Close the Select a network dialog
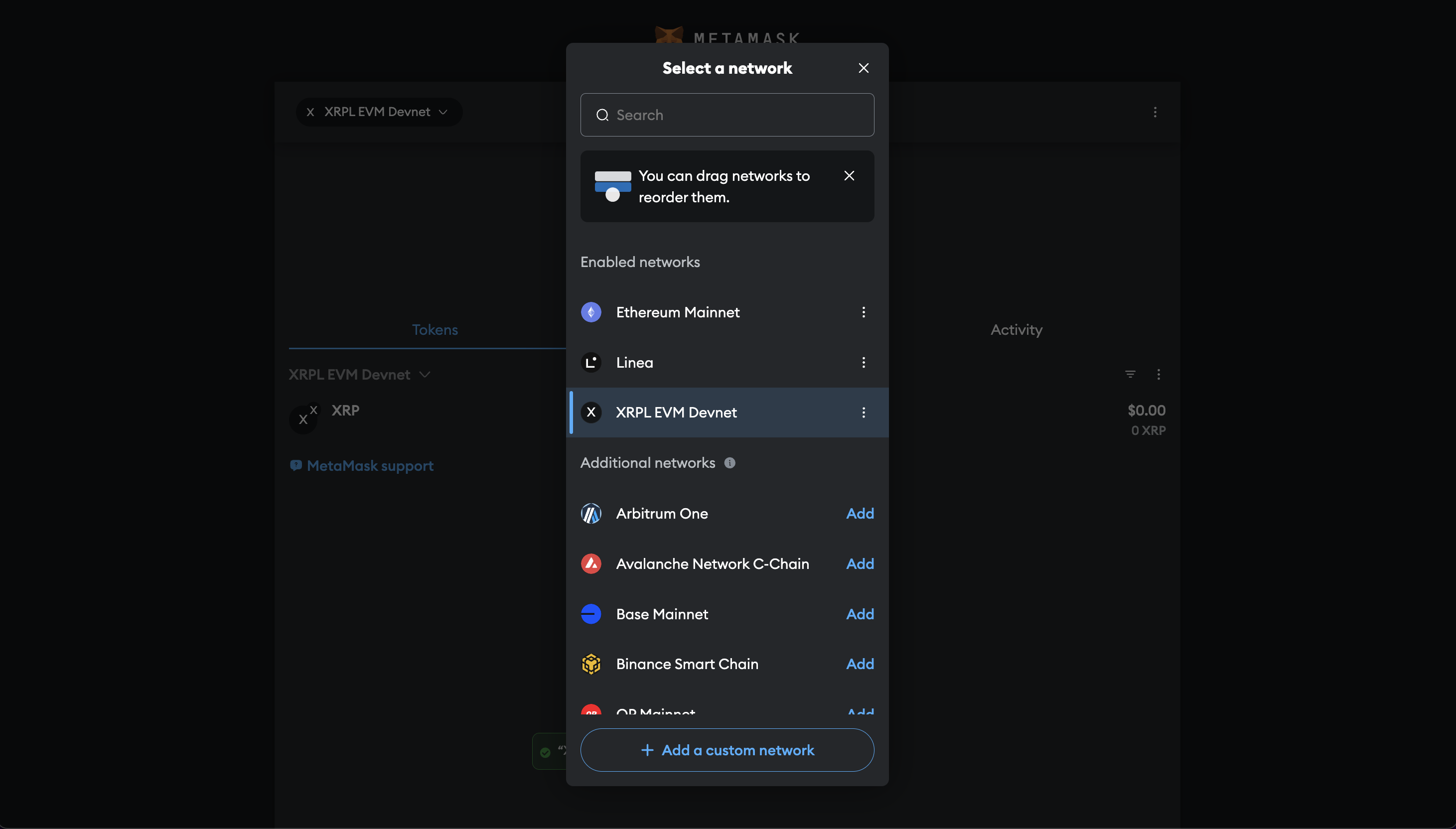The height and width of the screenshot is (829, 1456). tap(863, 68)
